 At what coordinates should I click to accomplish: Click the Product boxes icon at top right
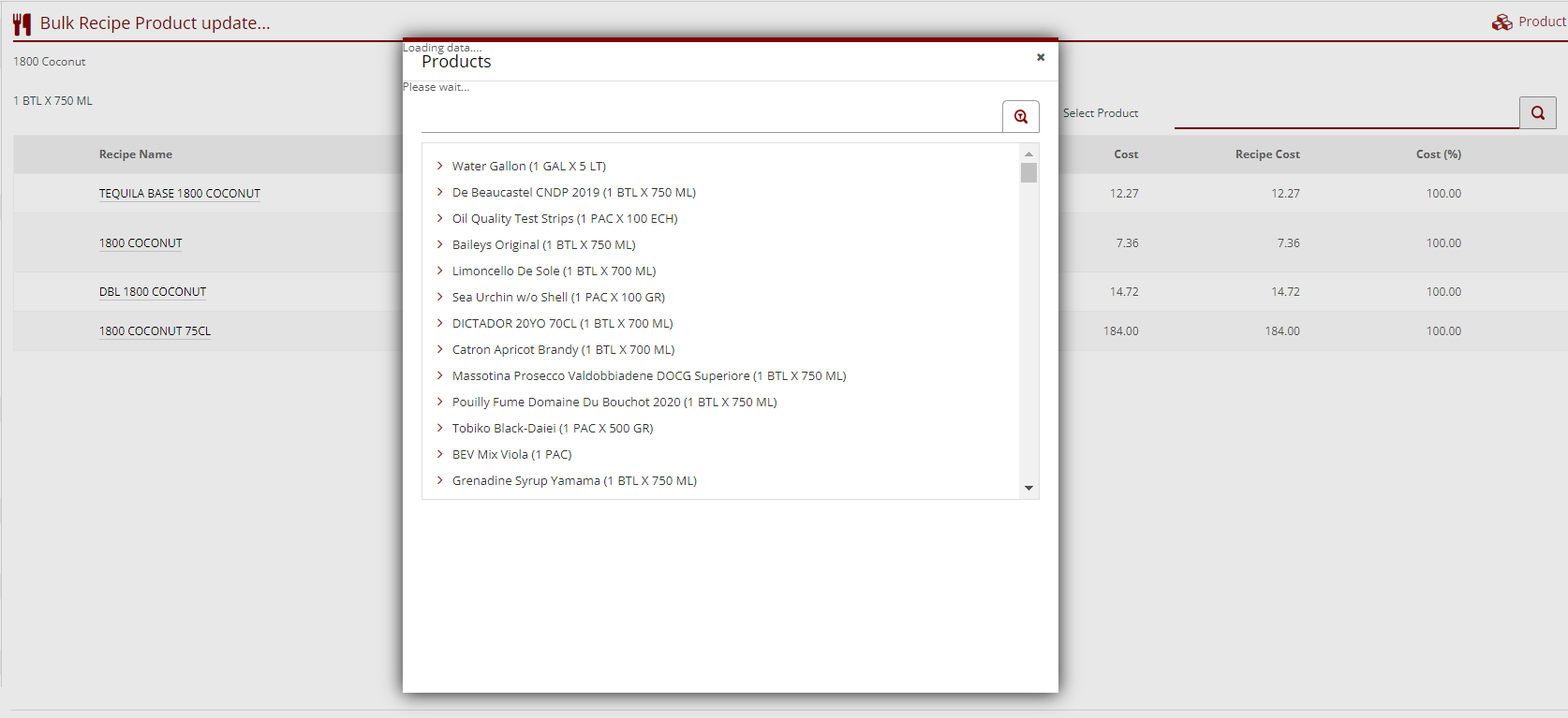click(1502, 22)
